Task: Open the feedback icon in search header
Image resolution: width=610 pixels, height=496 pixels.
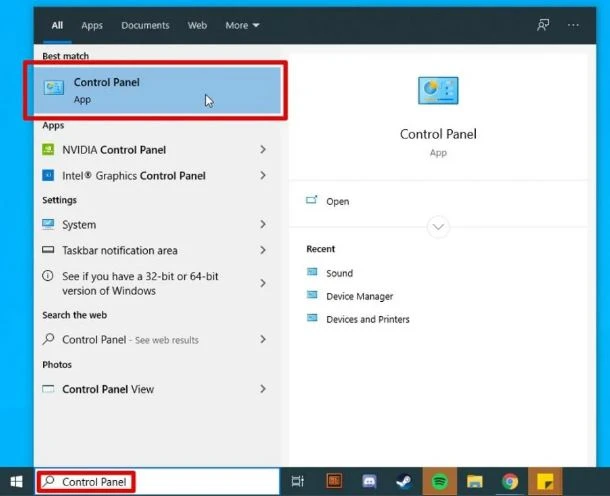Action: [543, 25]
